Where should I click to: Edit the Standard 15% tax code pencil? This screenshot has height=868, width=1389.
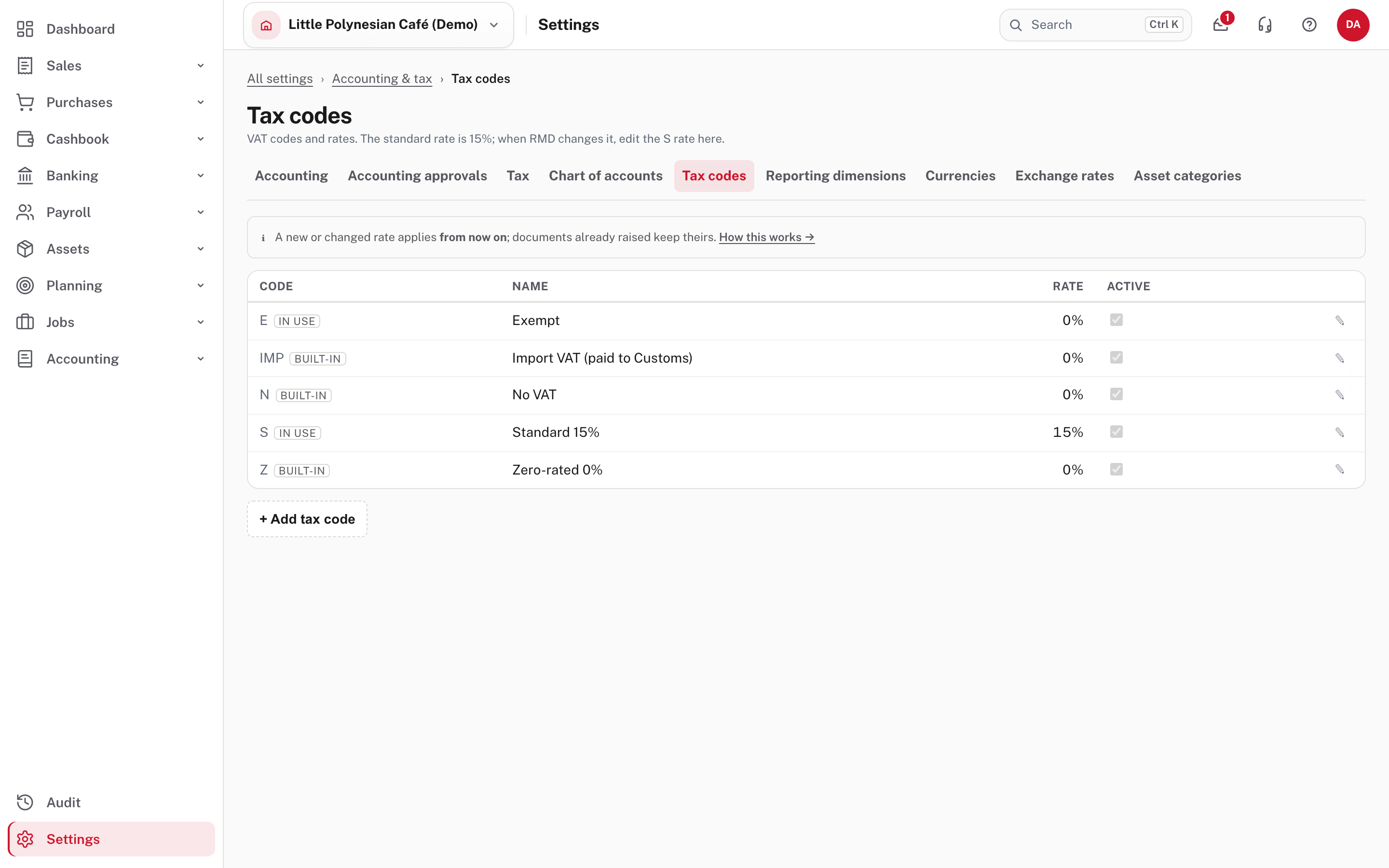pyautogui.click(x=1340, y=432)
